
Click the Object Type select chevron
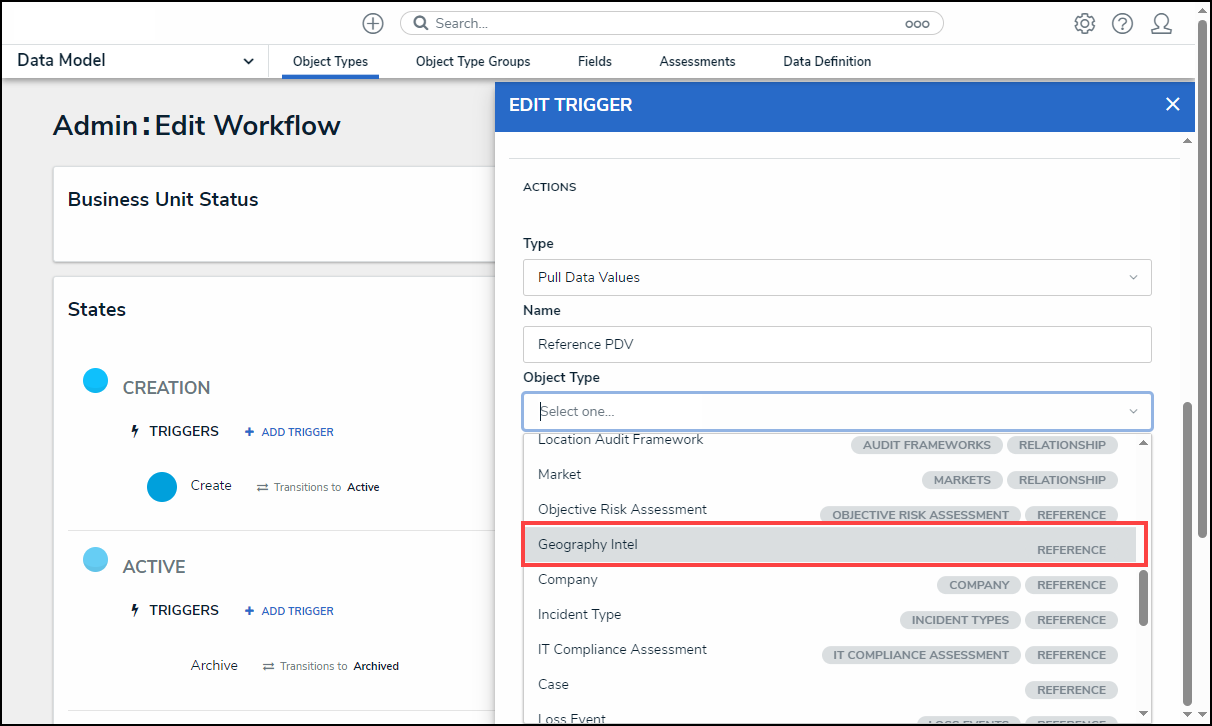(1133, 411)
